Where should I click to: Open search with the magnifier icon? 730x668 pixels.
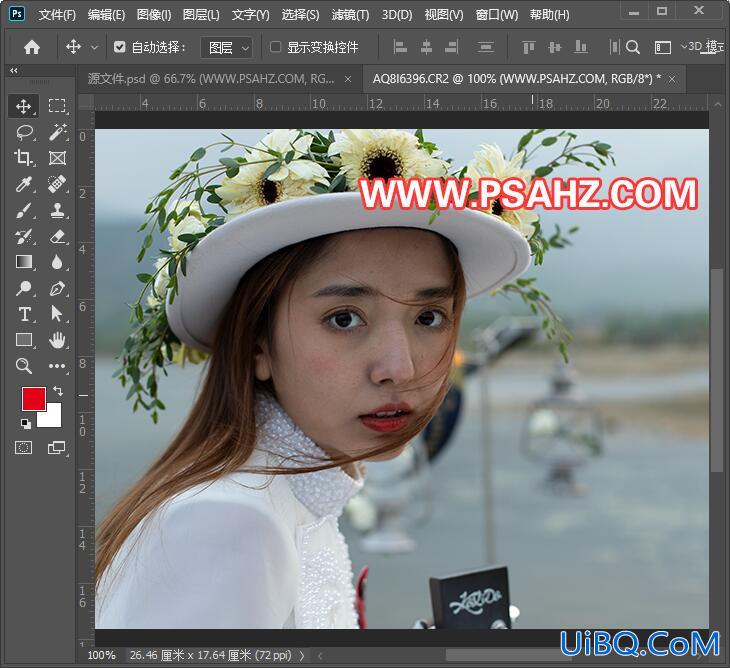point(633,47)
